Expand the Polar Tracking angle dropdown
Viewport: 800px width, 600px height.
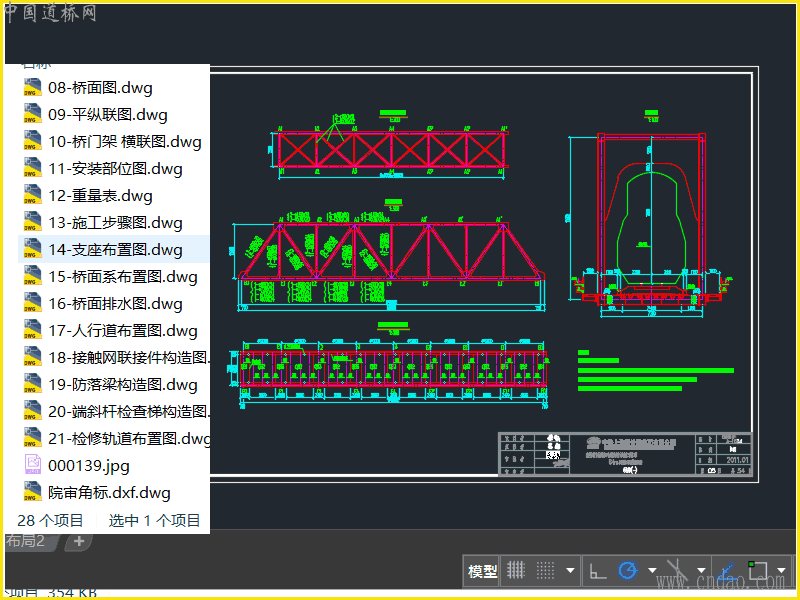pos(652,572)
